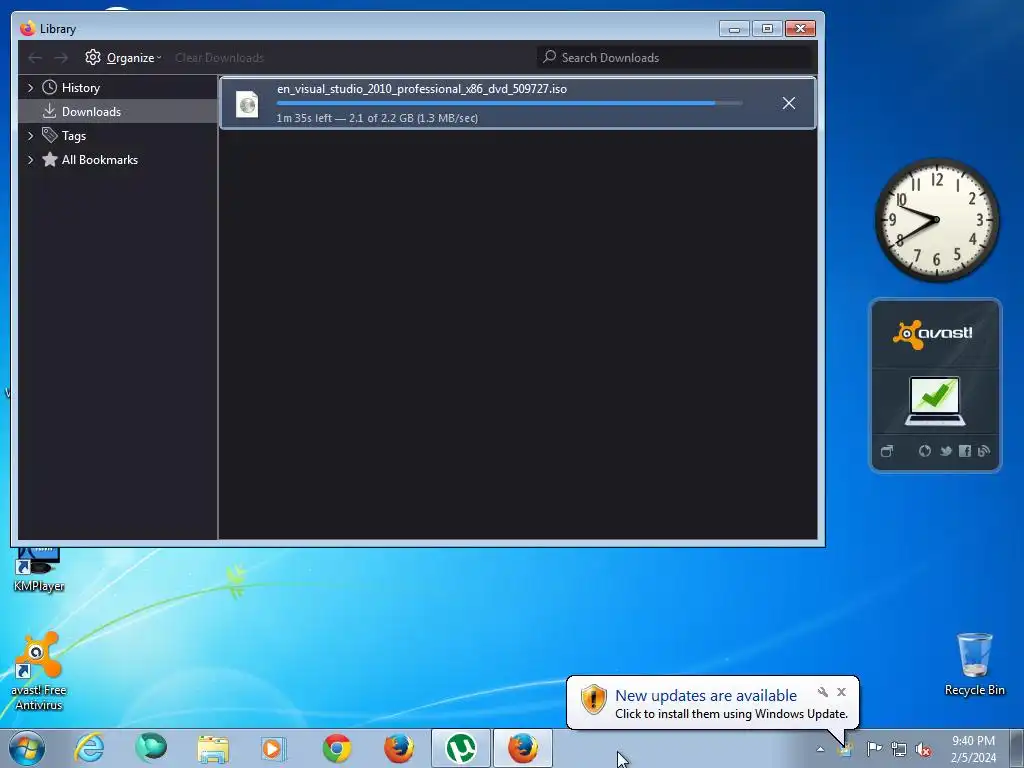Image resolution: width=1024 pixels, height=768 pixels.
Task: Close the Windows Update balloon
Action: (x=841, y=692)
